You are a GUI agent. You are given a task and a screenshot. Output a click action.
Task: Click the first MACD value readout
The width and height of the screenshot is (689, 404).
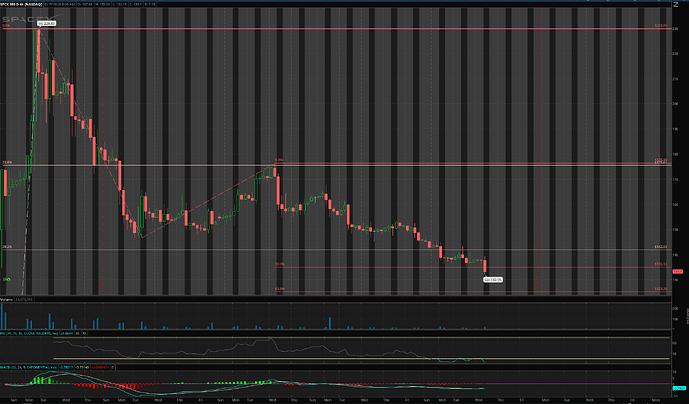pyautogui.click(x=66, y=367)
